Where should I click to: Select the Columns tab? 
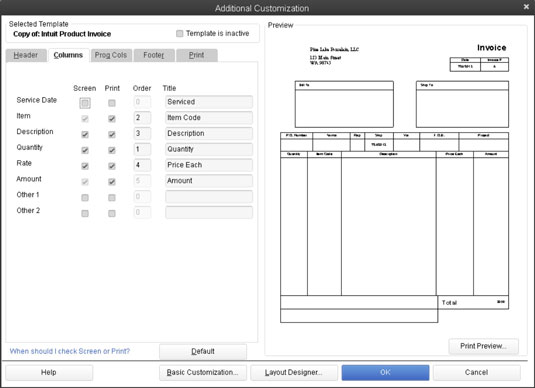coord(68,55)
